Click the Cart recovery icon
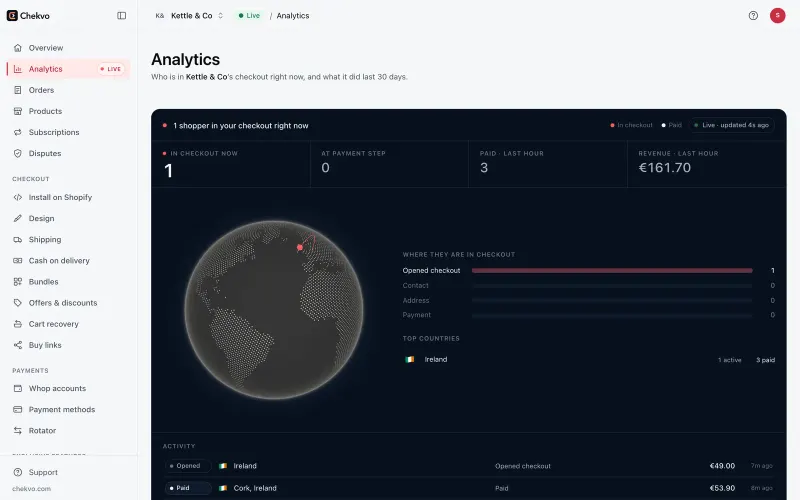The width and height of the screenshot is (800, 500). point(18,324)
